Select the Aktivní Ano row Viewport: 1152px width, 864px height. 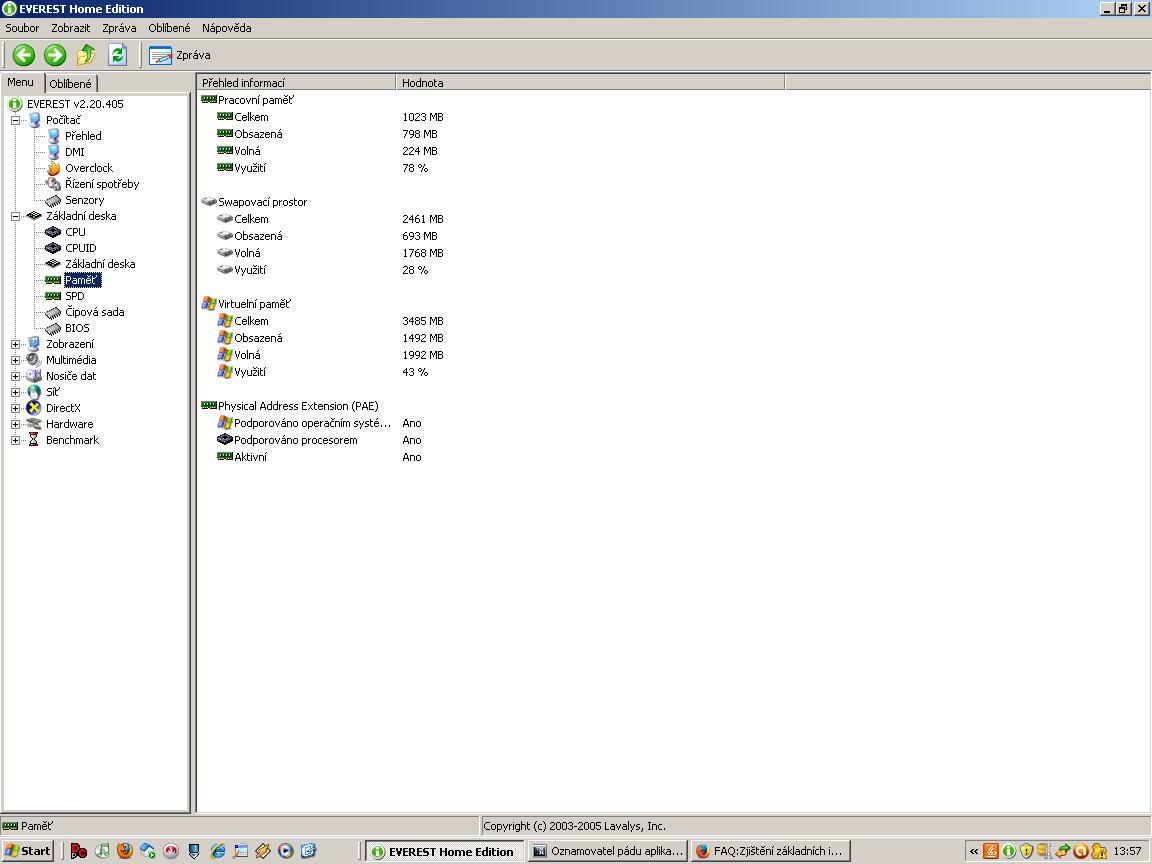pyautogui.click(x=320, y=457)
